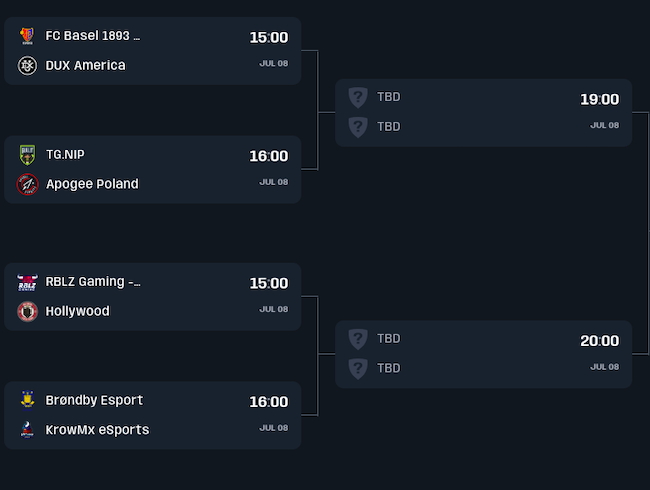Viewport: 650px width, 490px height.
Task: Click the RBLZ Gaming team logo
Action: [x=27, y=282]
